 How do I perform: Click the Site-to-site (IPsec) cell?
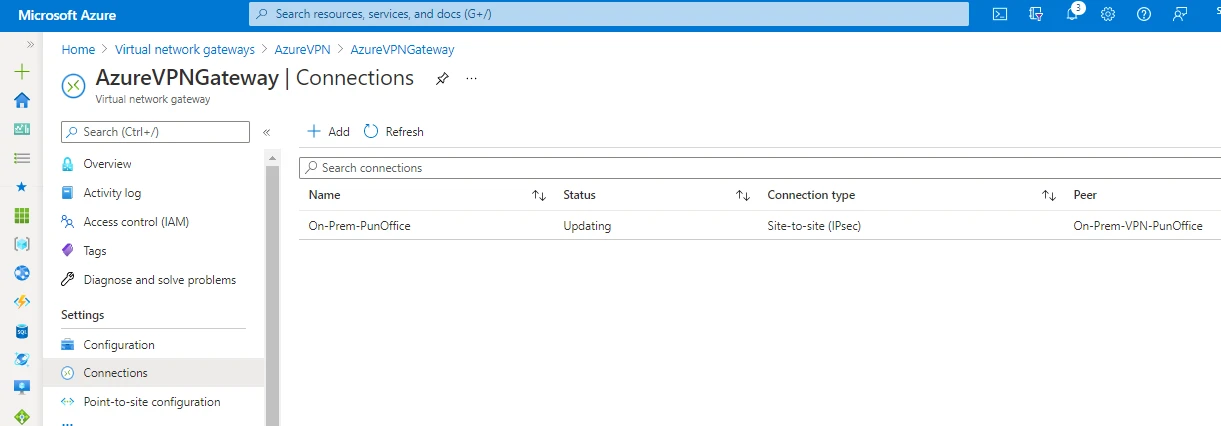point(814,226)
